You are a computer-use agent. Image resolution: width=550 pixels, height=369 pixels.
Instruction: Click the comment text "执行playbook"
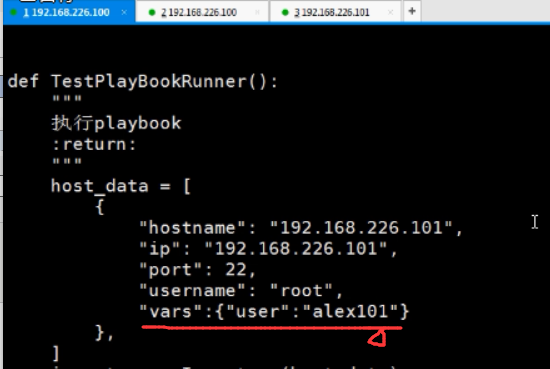click(x=116, y=123)
